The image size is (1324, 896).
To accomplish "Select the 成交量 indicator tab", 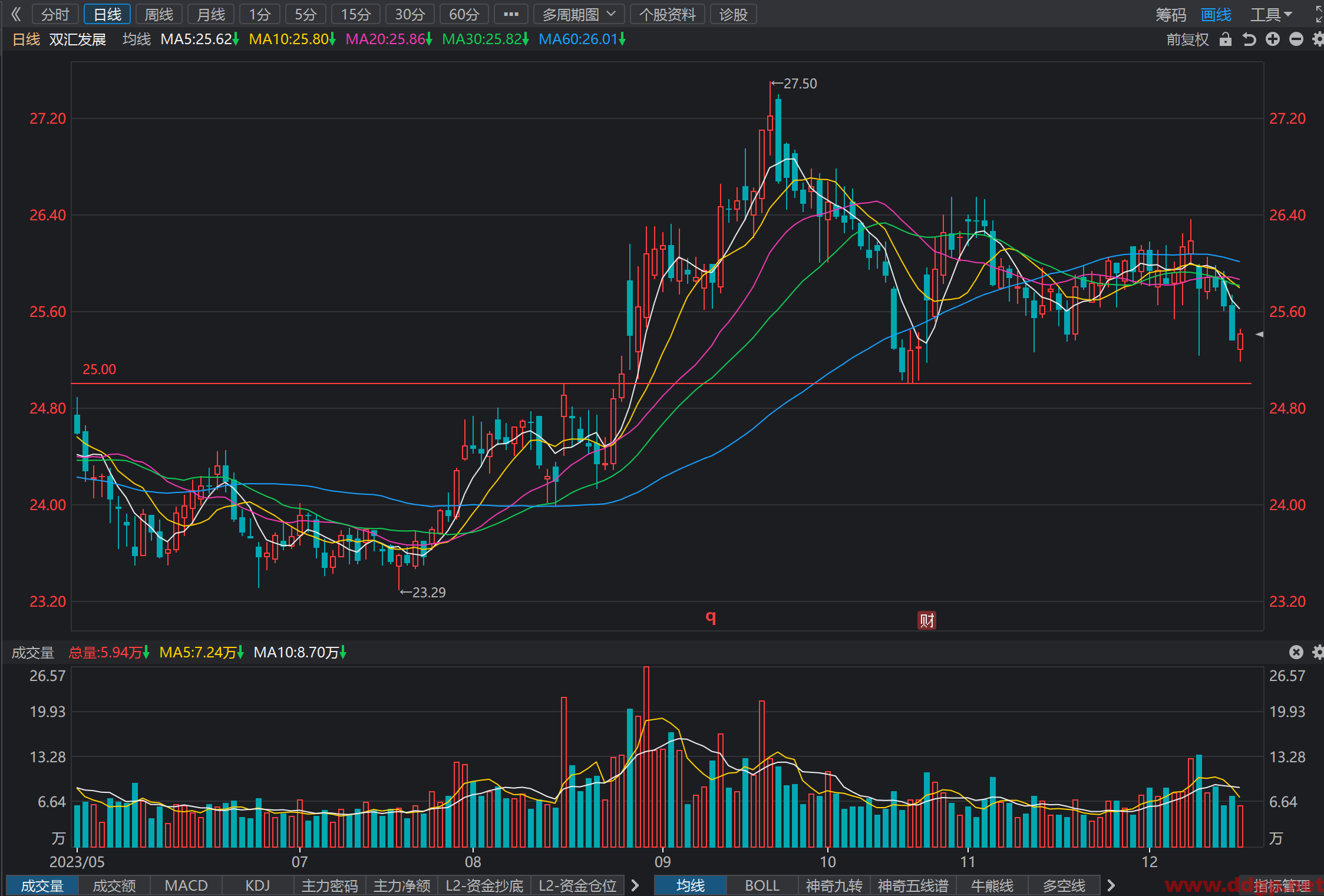I will pos(42,885).
